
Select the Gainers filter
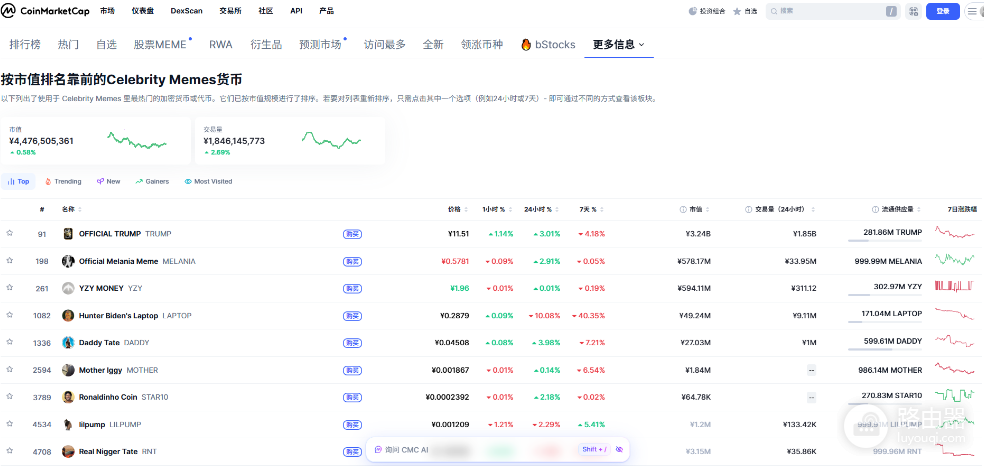(152, 181)
